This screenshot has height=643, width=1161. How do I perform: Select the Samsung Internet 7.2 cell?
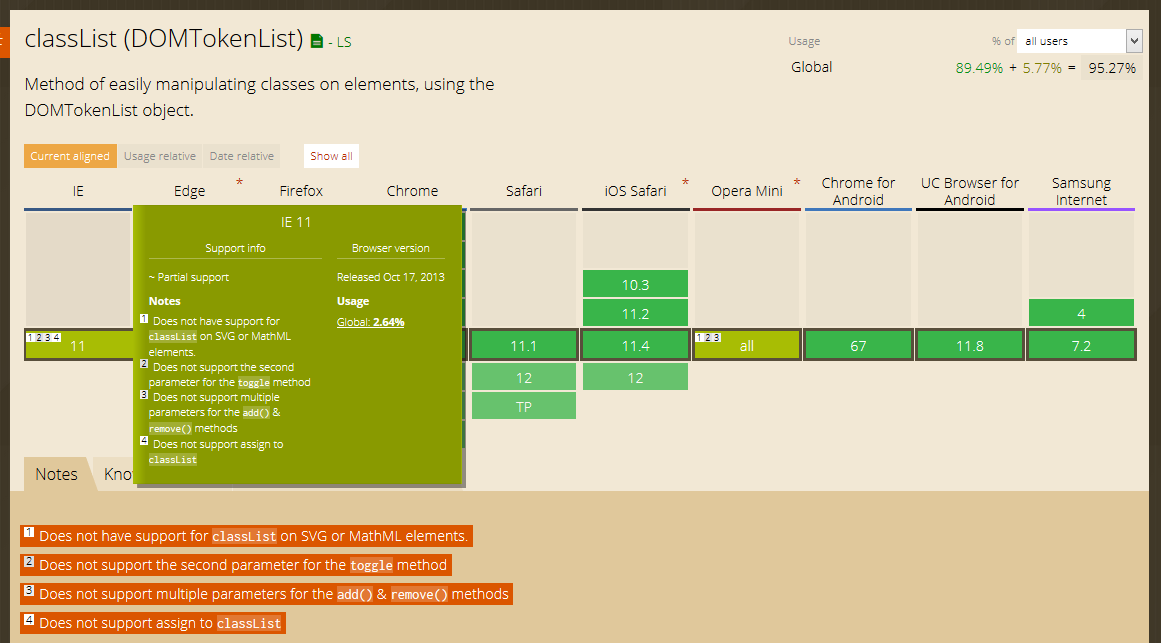pyautogui.click(x=1081, y=346)
